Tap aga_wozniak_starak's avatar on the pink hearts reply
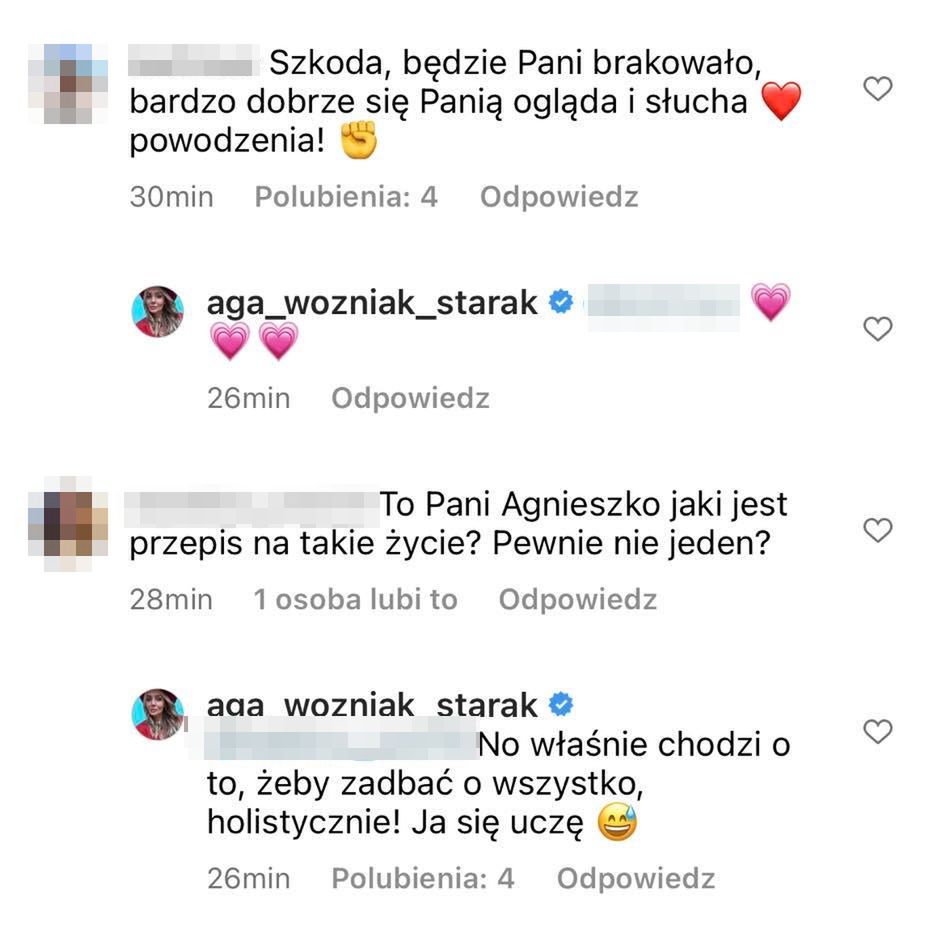Viewport: 946px width, 944px height. [157, 311]
